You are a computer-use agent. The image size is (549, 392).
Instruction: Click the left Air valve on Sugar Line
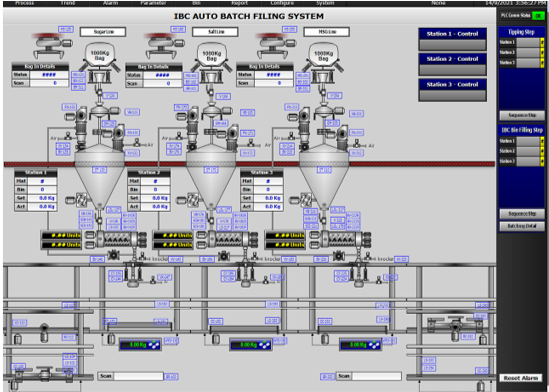coord(67,136)
